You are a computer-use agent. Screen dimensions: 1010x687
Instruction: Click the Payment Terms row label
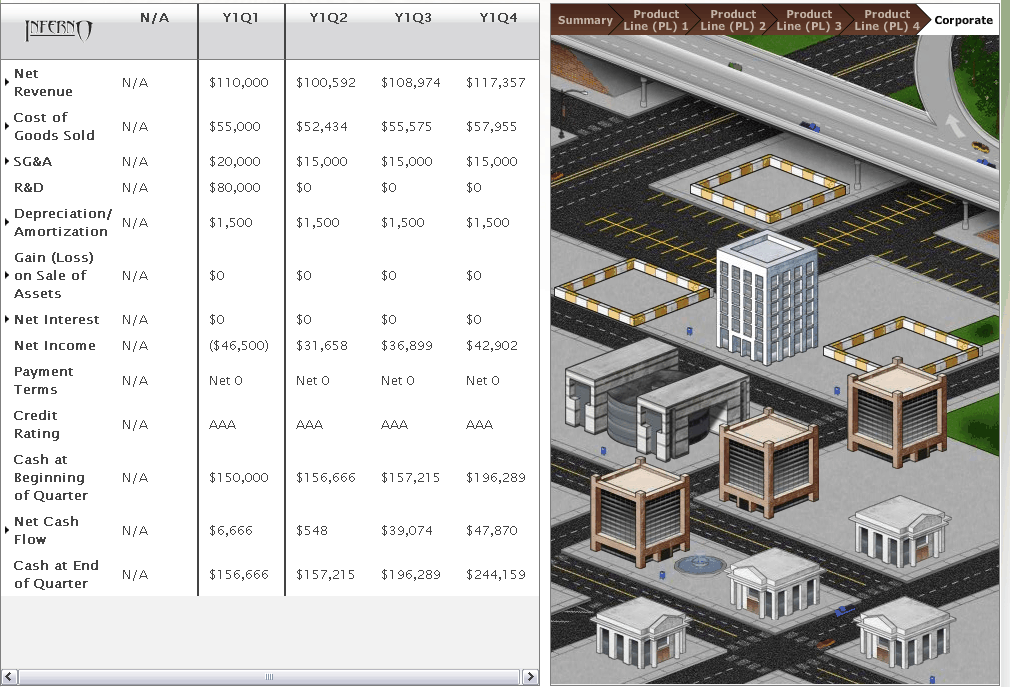tap(44, 381)
